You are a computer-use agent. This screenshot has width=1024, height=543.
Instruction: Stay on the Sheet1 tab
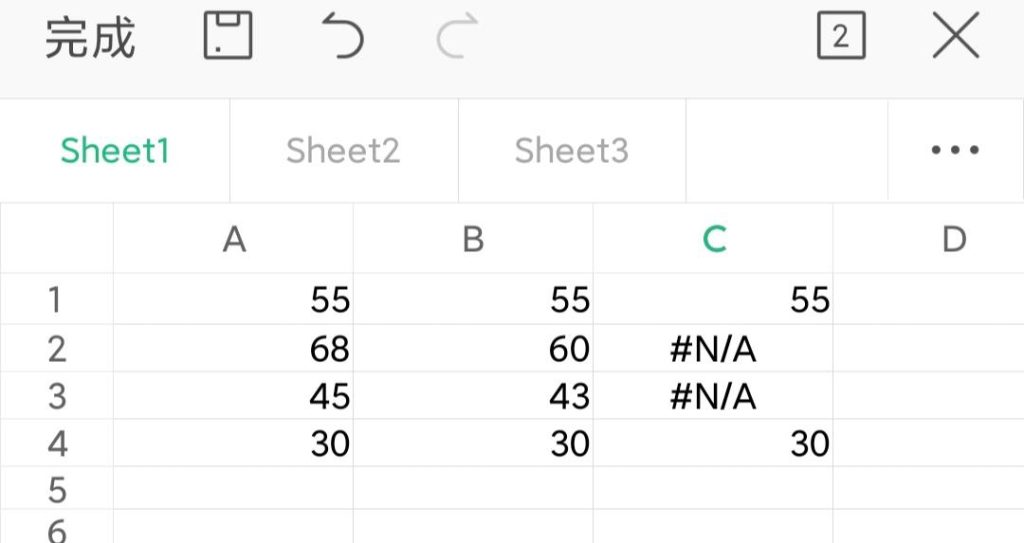pos(115,151)
